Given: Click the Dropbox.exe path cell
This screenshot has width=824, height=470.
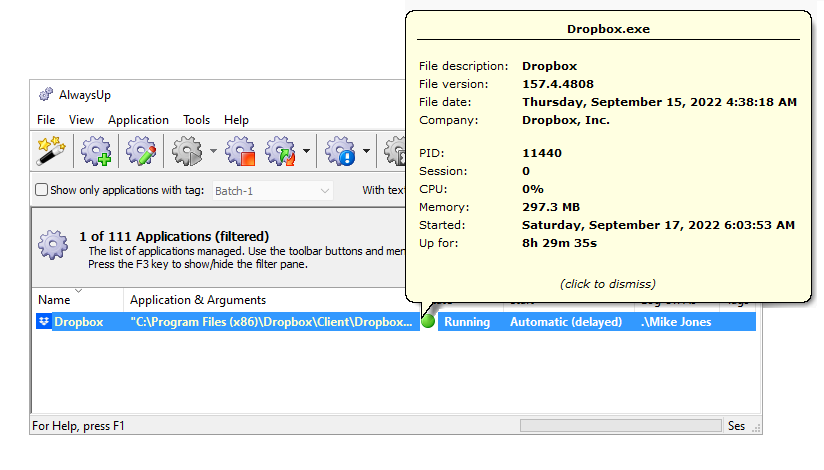Looking at the screenshot, I should [271, 322].
